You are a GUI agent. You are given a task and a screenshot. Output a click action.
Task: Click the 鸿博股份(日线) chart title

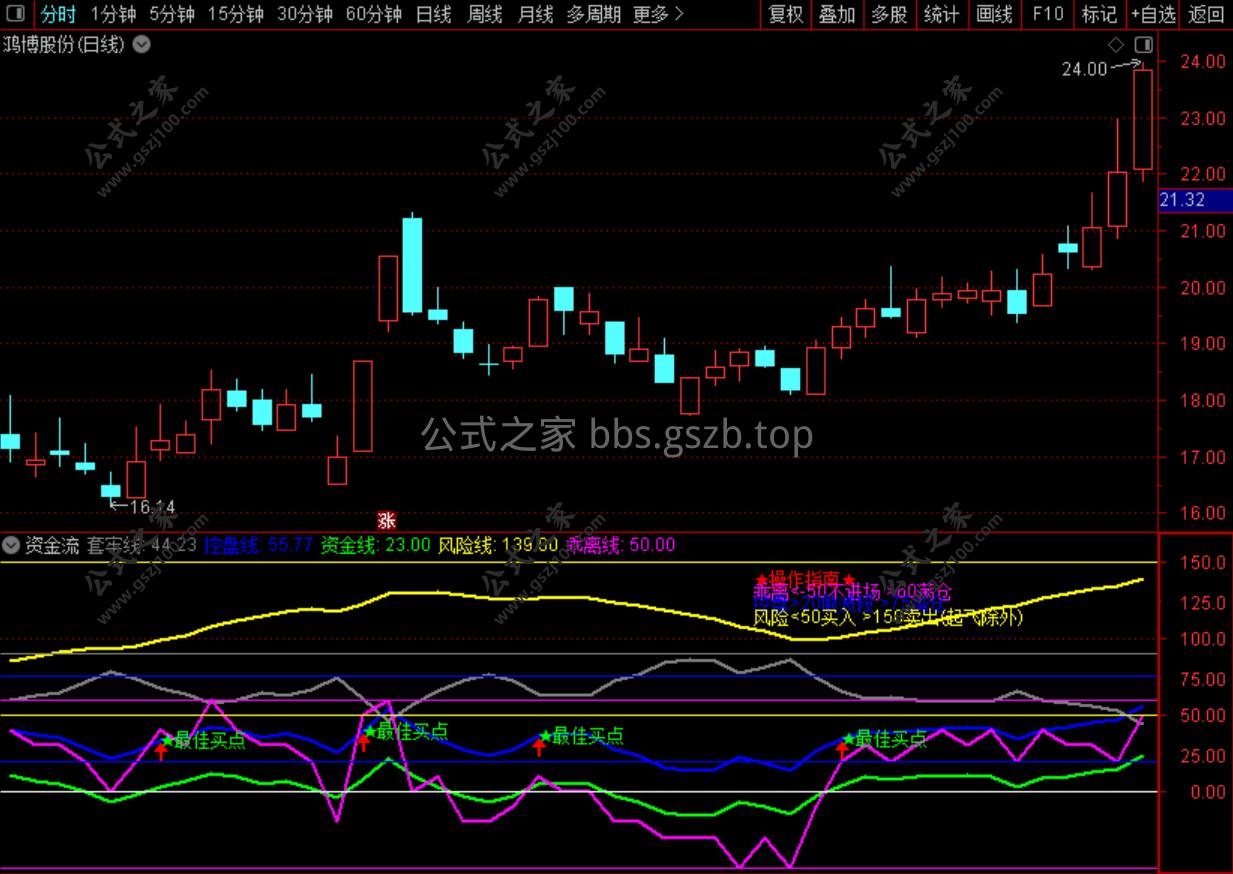(x=64, y=45)
